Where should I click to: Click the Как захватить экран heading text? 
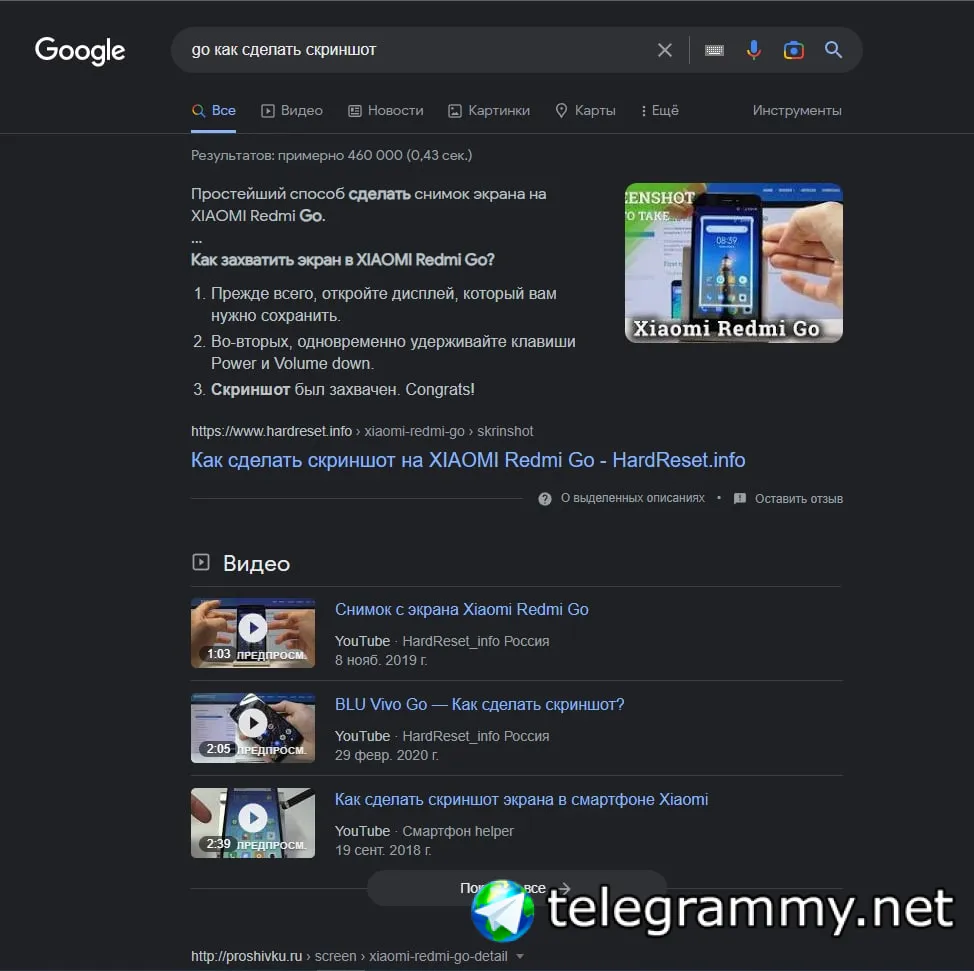(x=342, y=260)
